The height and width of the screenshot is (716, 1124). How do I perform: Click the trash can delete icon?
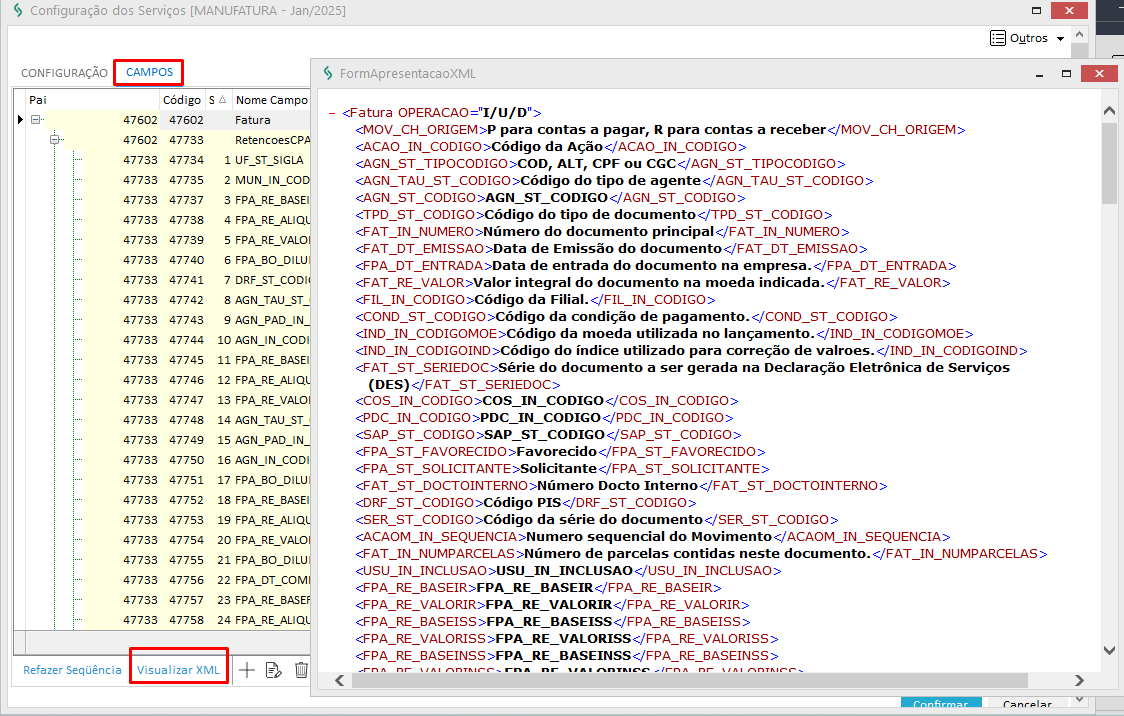(x=301, y=670)
